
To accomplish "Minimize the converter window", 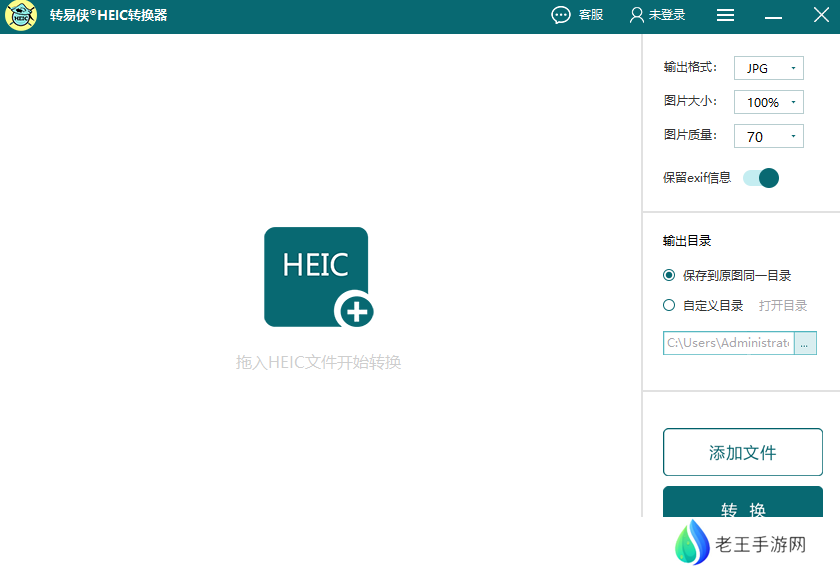I will tap(773, 16).
